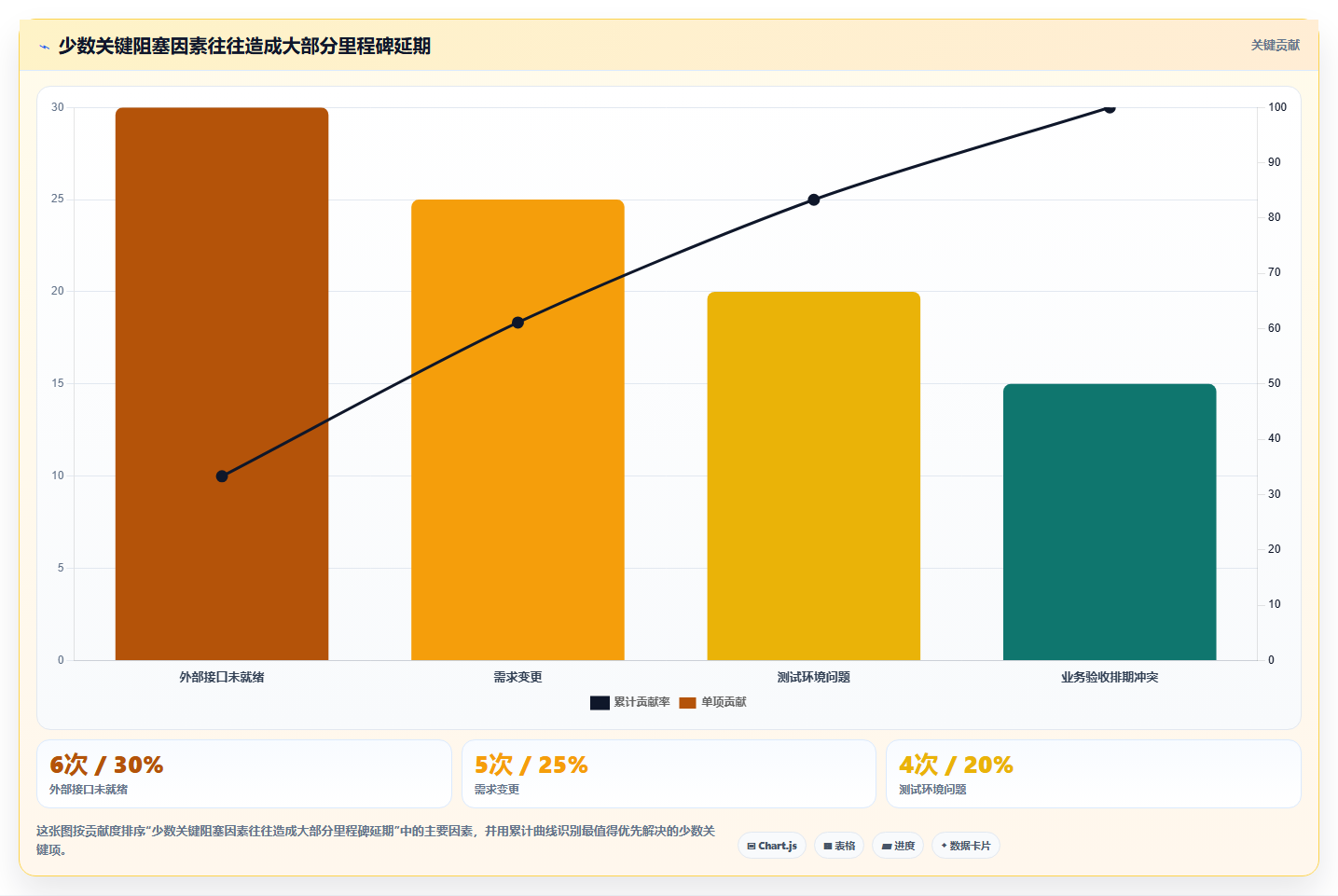Select the 表格 chip
The width and height of the screenshot is (1338, 896).
839,846
